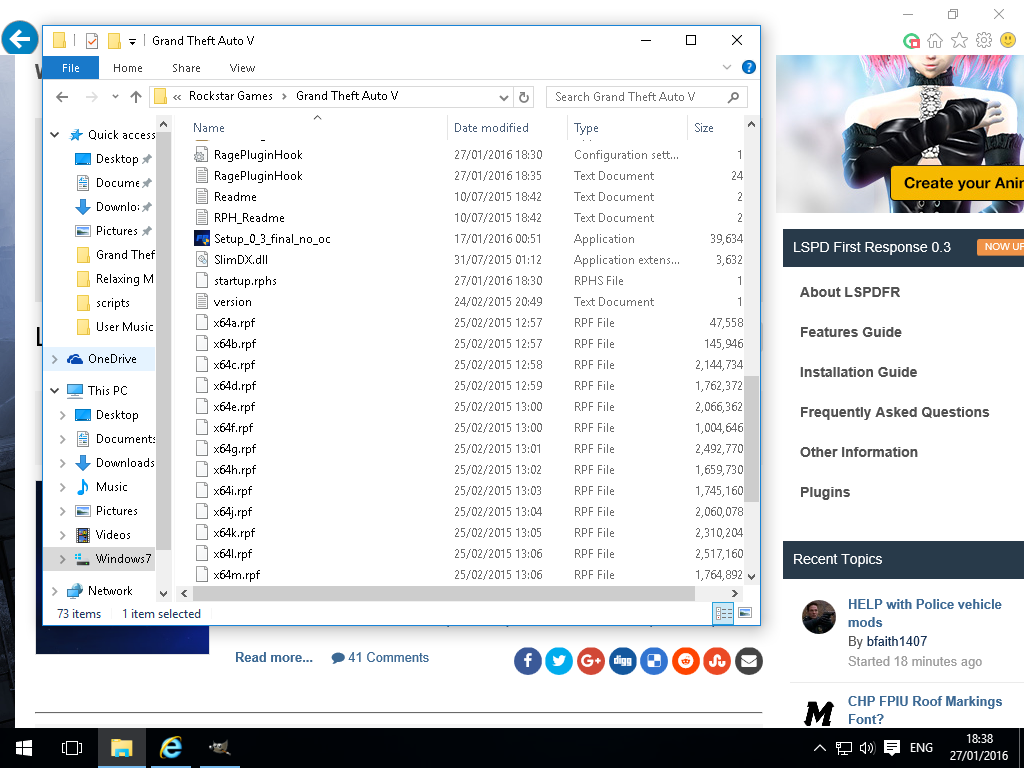
Task: Open Frequently Asked Questions link
Action: pyautogui.click(x=894, y=412)
